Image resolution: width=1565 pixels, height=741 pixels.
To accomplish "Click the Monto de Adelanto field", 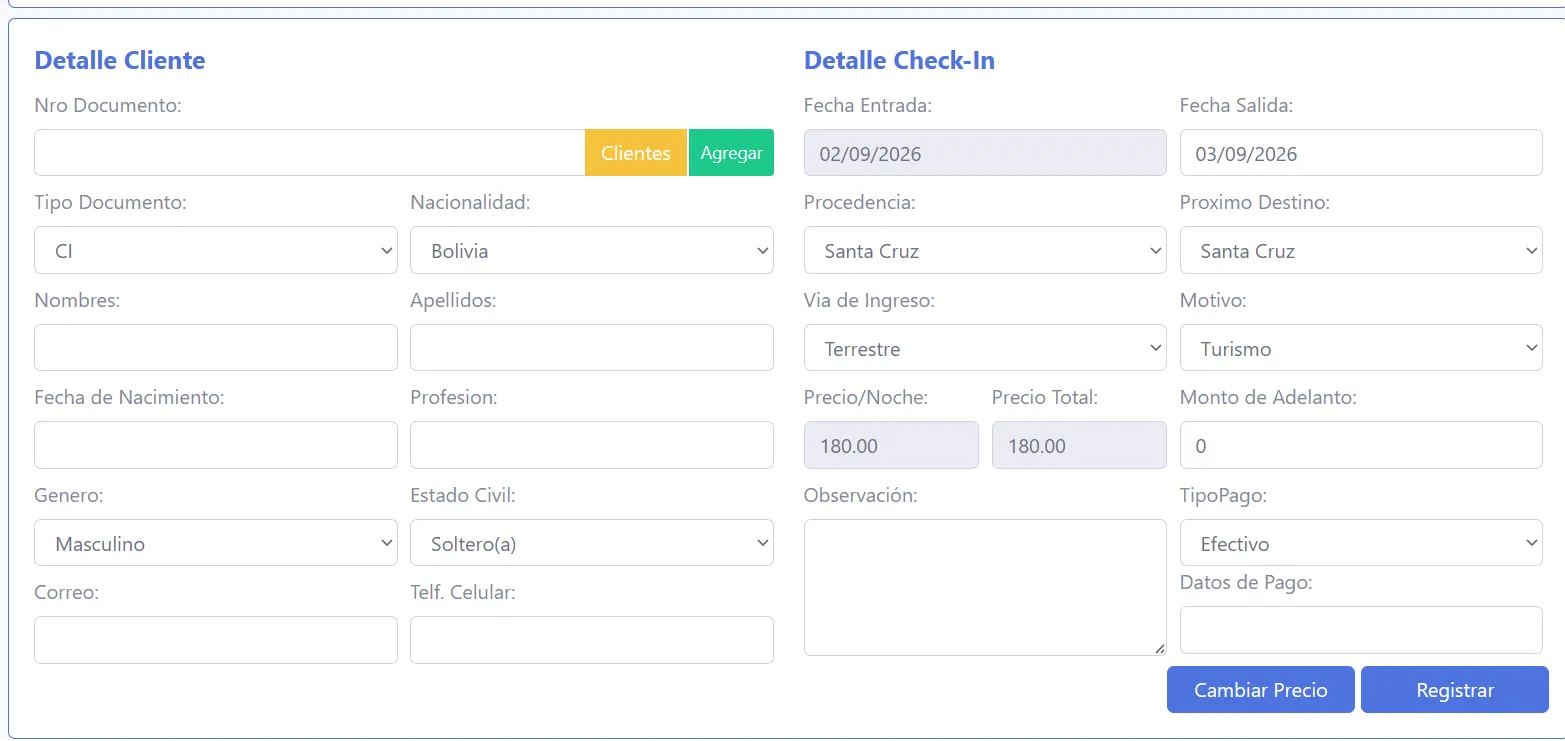I will 1361,445.
